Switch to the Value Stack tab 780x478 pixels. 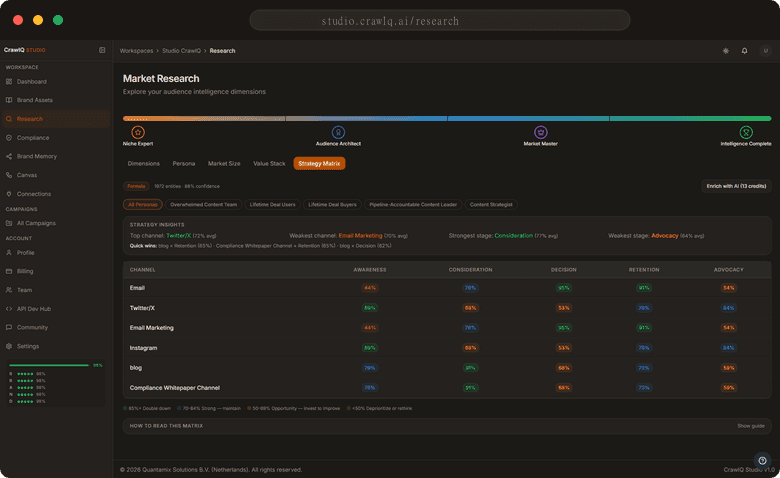pyautogui.click(x=269, y=163)
